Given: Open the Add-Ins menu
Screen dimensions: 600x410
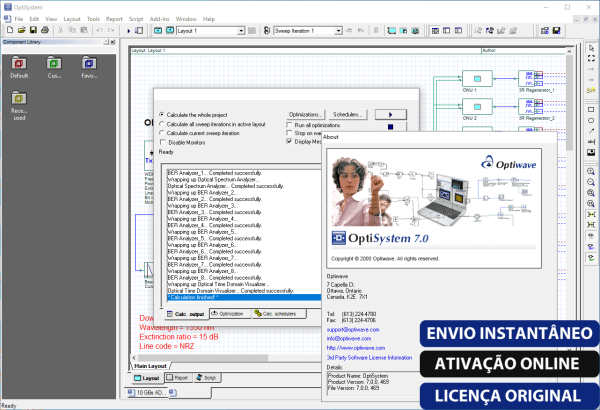Looking at the screenshot, I should click(159, 19).
